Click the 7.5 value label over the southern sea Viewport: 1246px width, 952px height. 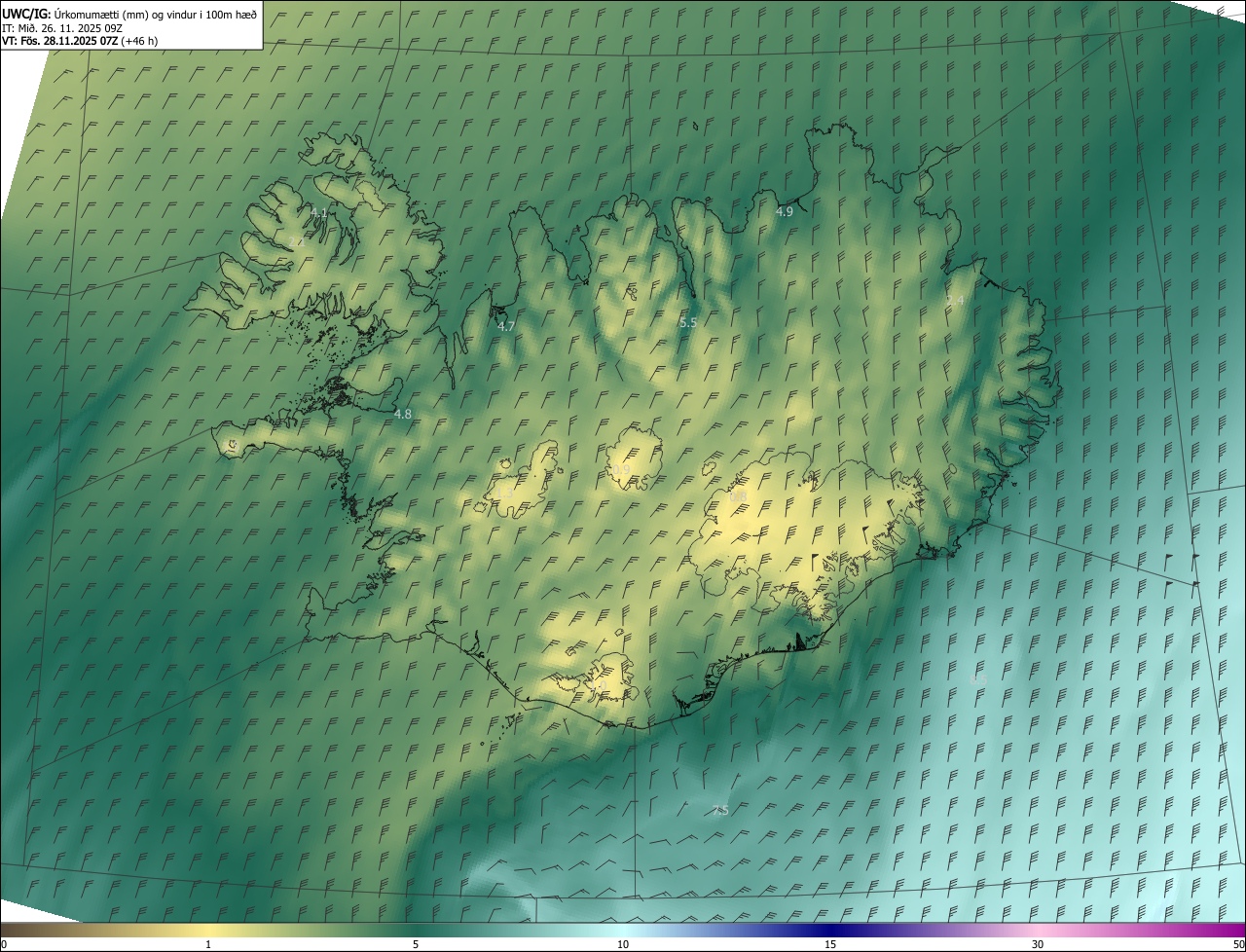719,810
